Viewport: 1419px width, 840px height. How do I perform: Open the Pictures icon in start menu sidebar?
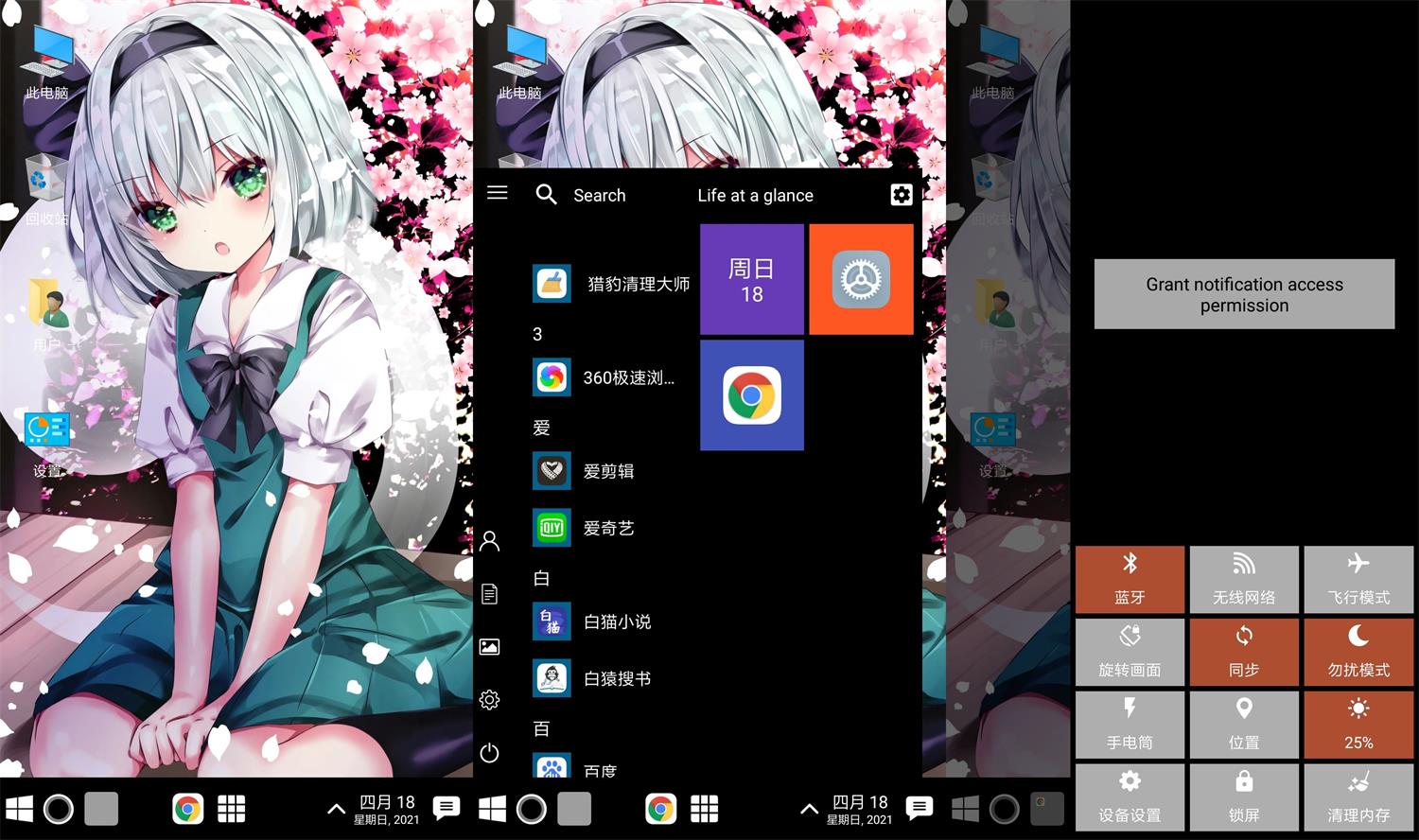[x=489, y=647]
